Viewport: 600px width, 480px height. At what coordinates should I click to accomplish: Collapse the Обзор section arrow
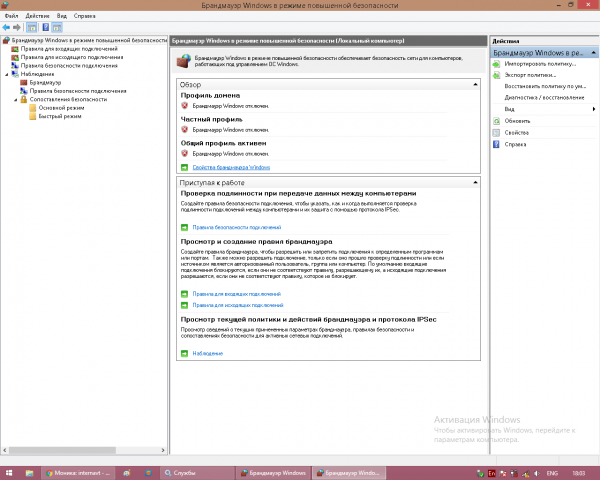475,84
